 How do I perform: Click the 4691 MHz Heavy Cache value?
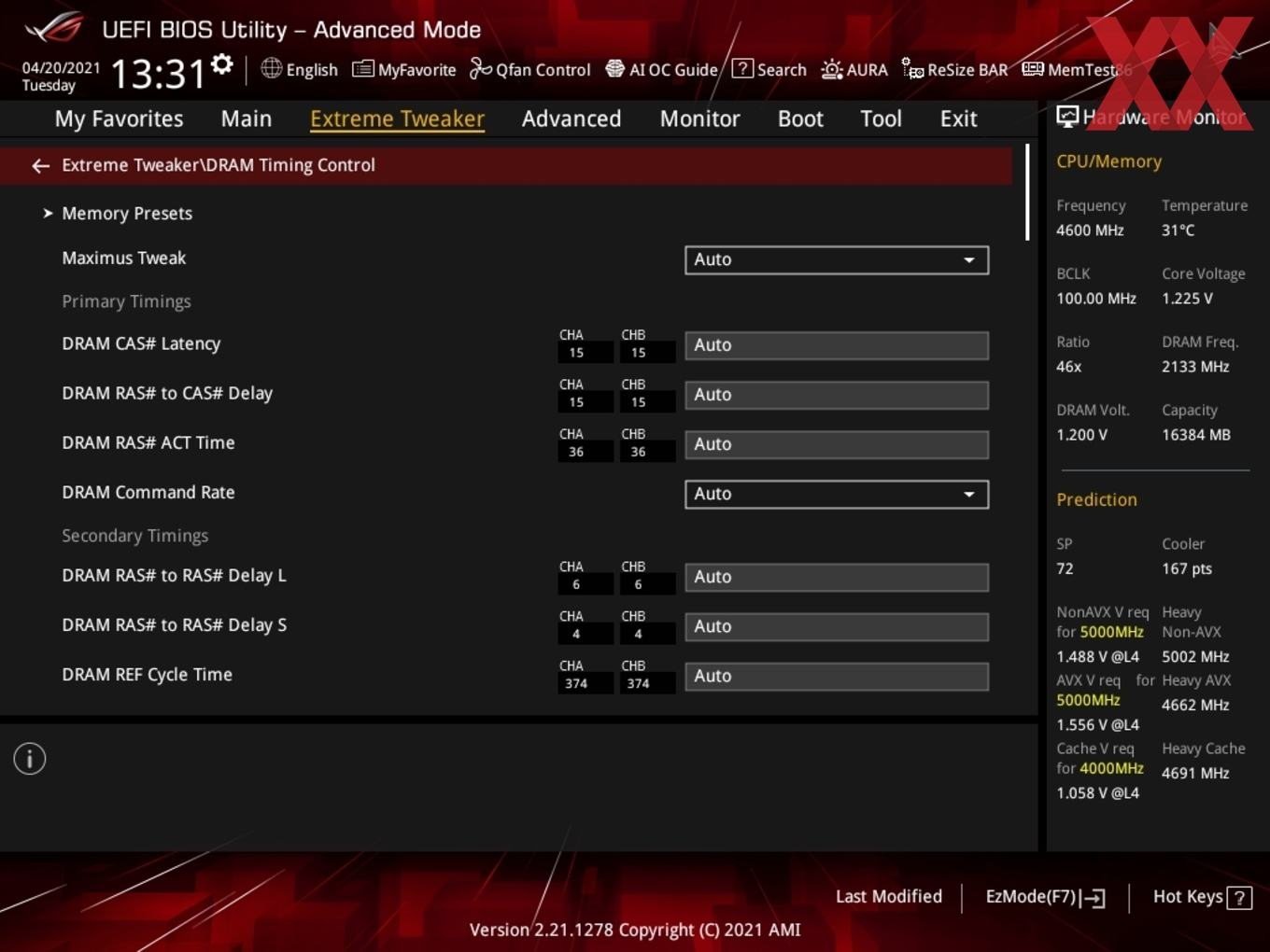coord(1195,773)
